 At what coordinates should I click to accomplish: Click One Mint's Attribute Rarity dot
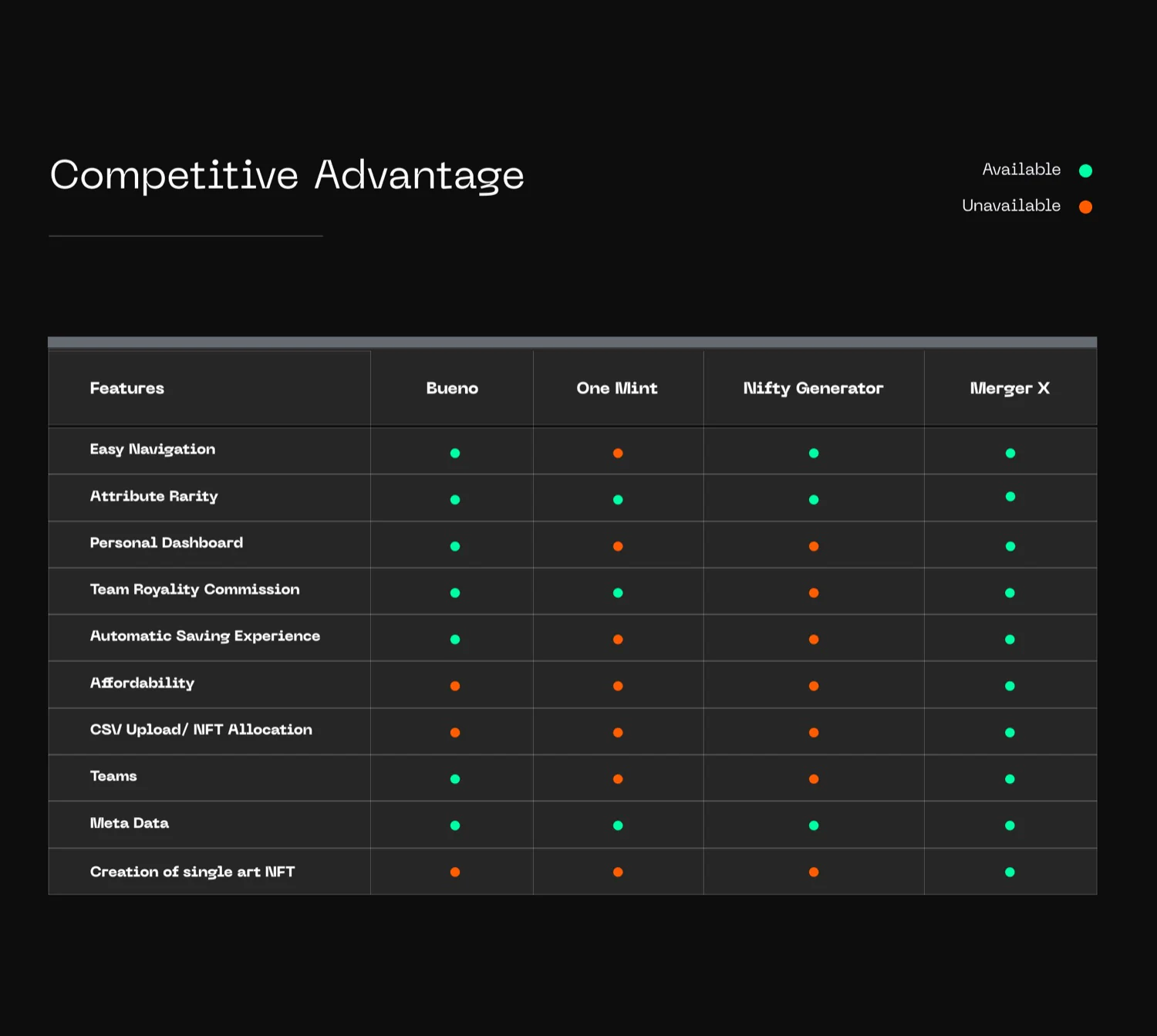(x=618, y=500)
